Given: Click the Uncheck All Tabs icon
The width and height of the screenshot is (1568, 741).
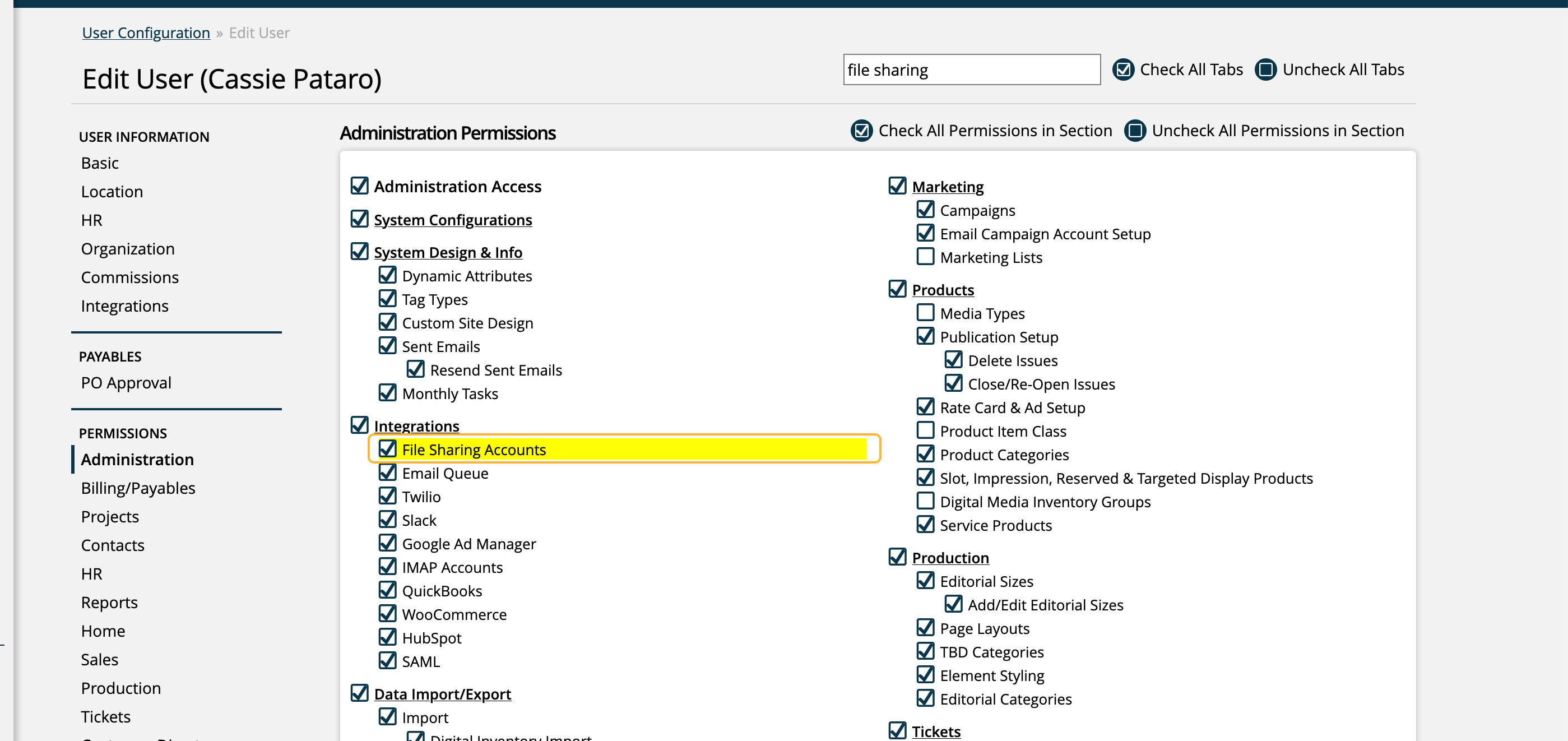Looking at the screenshot, I should 1265,70.
